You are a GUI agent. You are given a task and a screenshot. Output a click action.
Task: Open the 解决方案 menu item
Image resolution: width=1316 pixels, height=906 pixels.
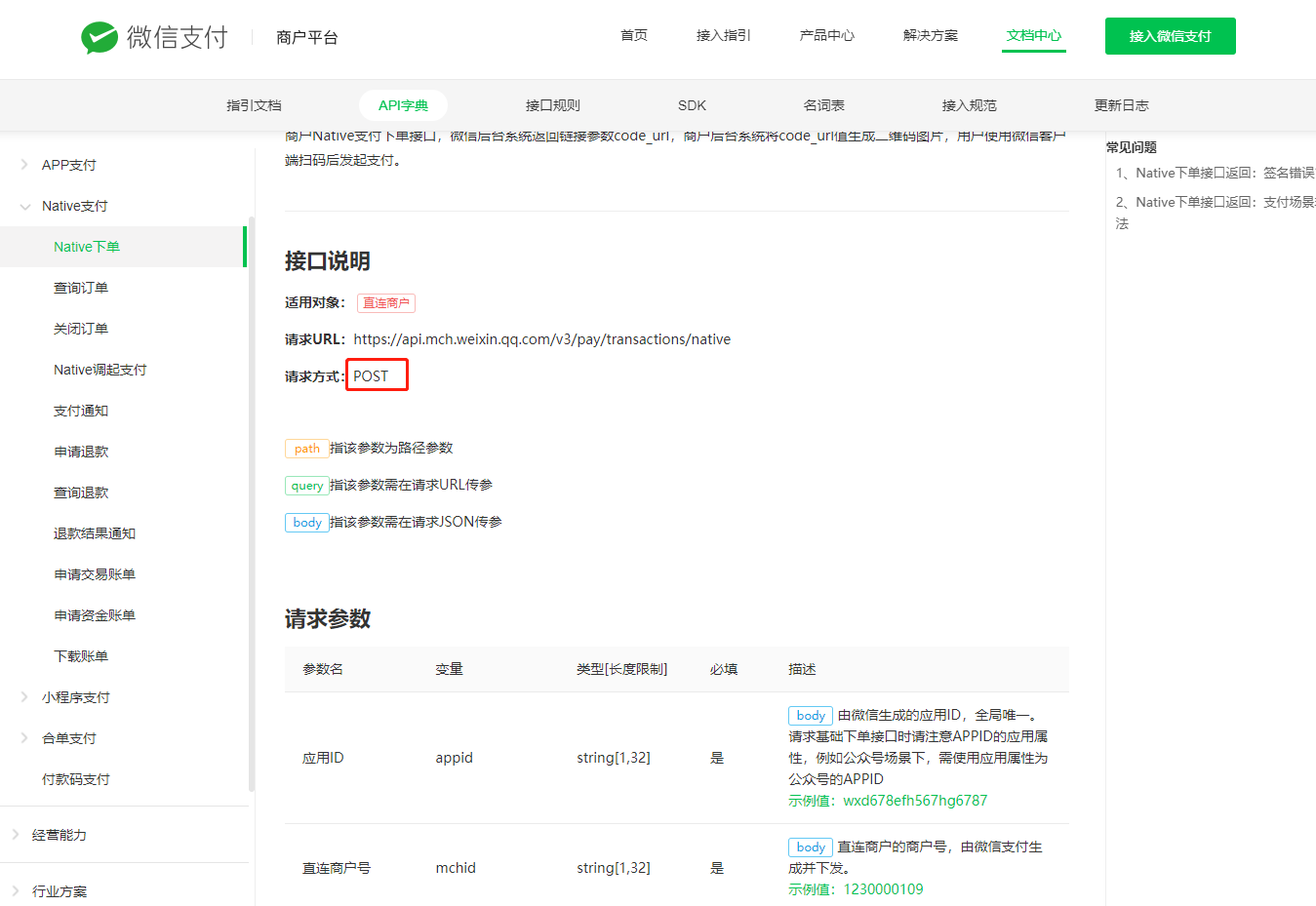pos(931,34)
